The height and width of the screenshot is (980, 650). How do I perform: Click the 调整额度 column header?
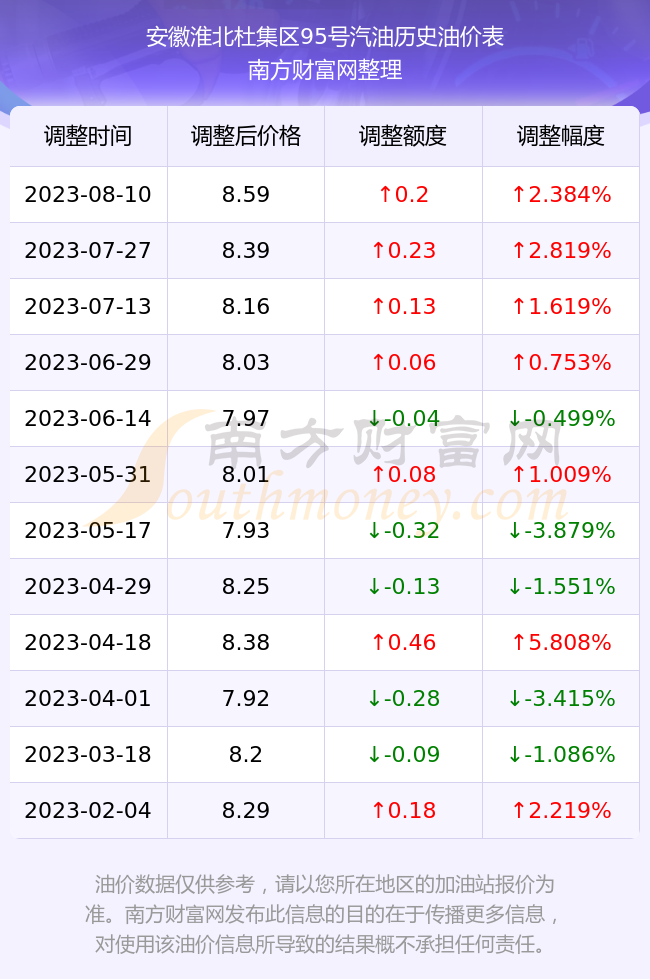[x=403, y=136]
